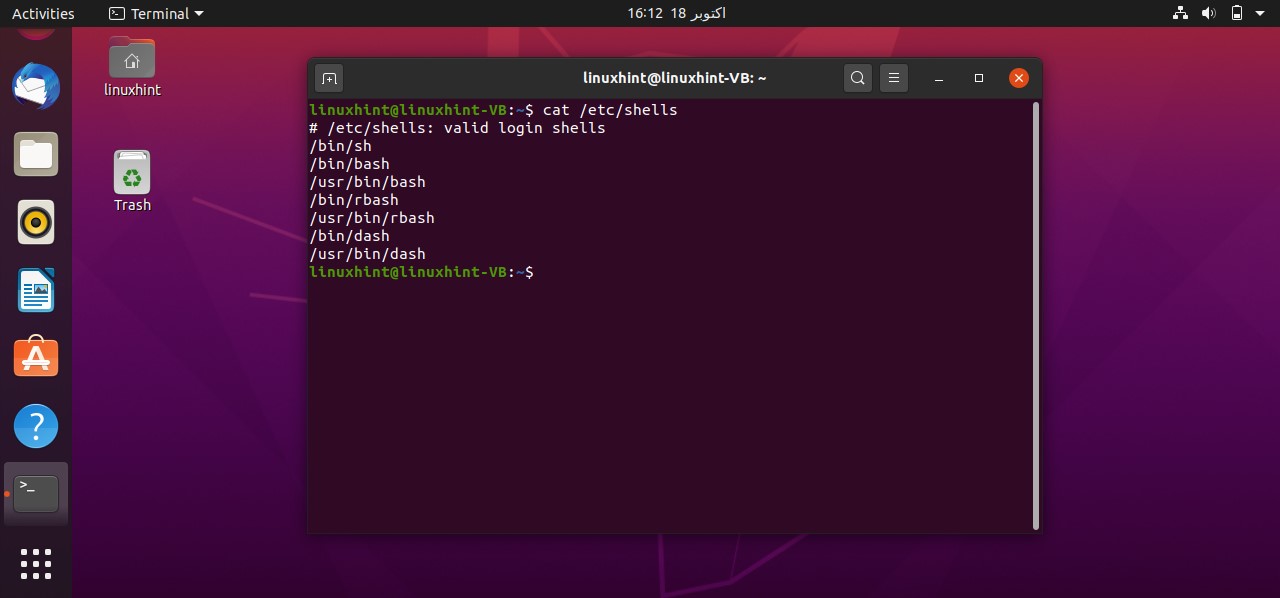Image resolution: width=1280 pixels, height=598 pixels.
Task: Open the Help app from the dock
Action: [36, 425]
